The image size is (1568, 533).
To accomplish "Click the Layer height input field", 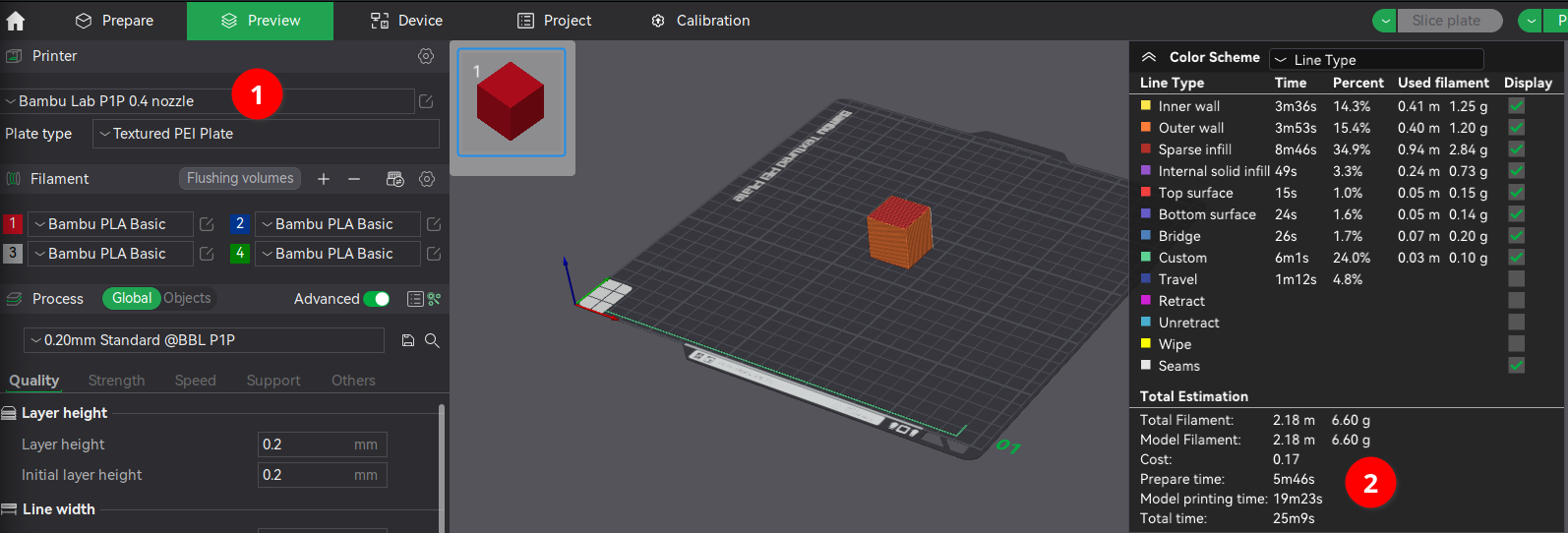I will pyautogui.click(x=305, y=444).
